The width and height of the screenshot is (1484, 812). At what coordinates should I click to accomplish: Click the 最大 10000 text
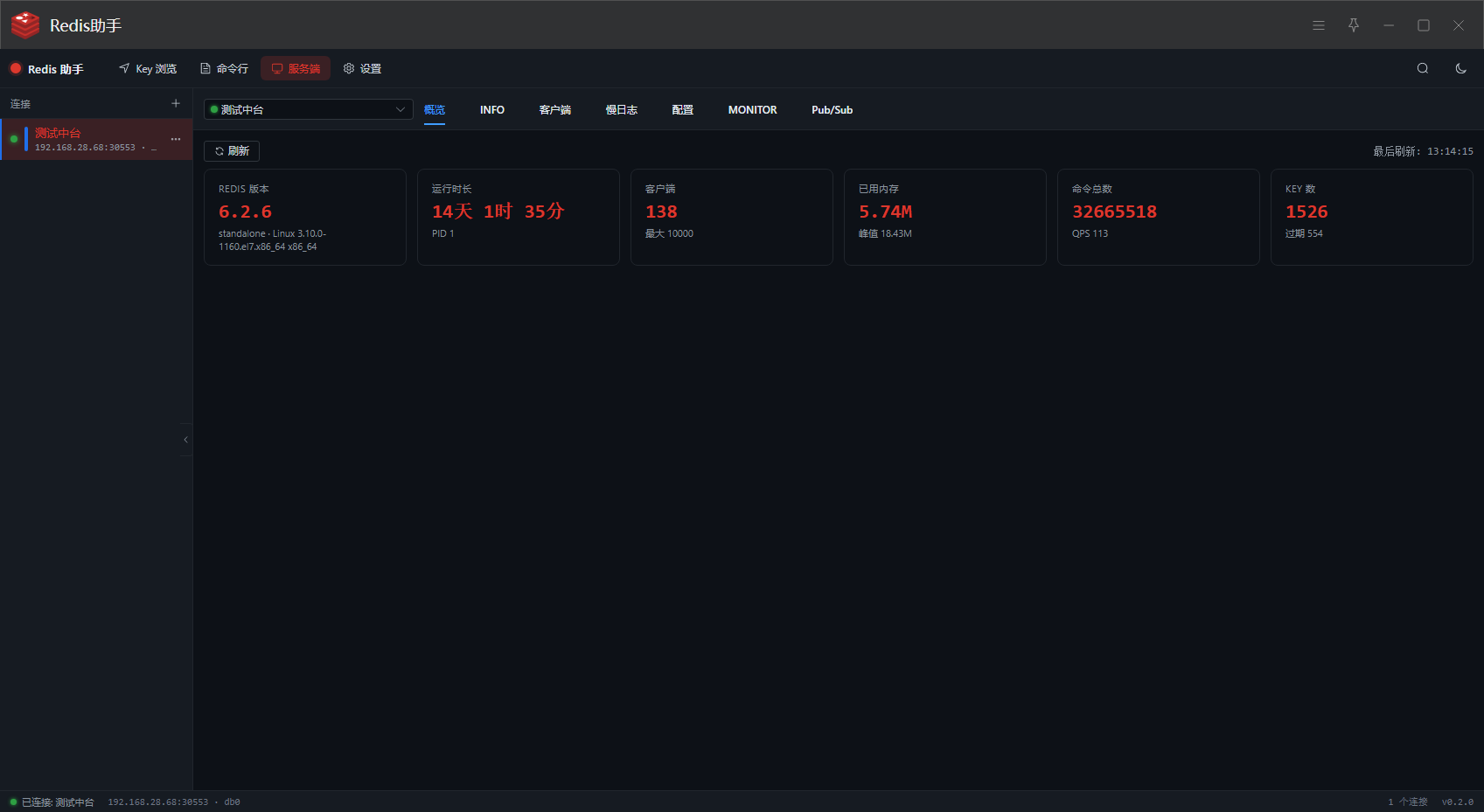click(x=669, y=233)
